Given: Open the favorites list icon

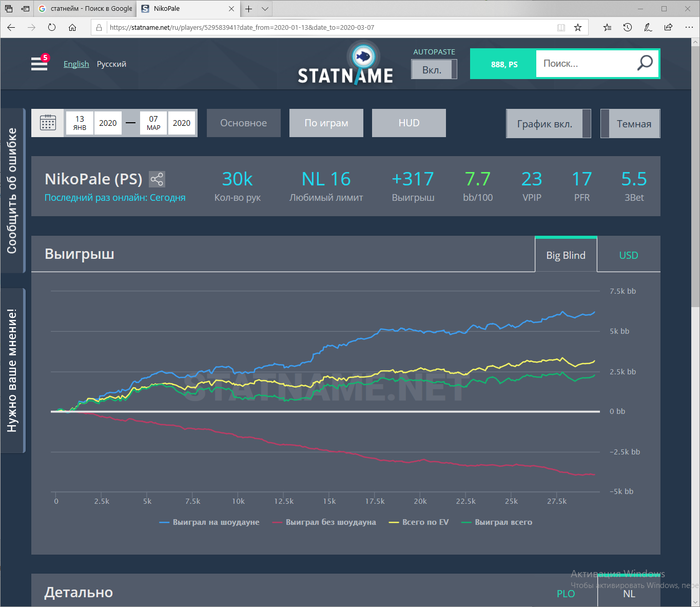Looking at the screenshot, I should [x=607, y=27].
